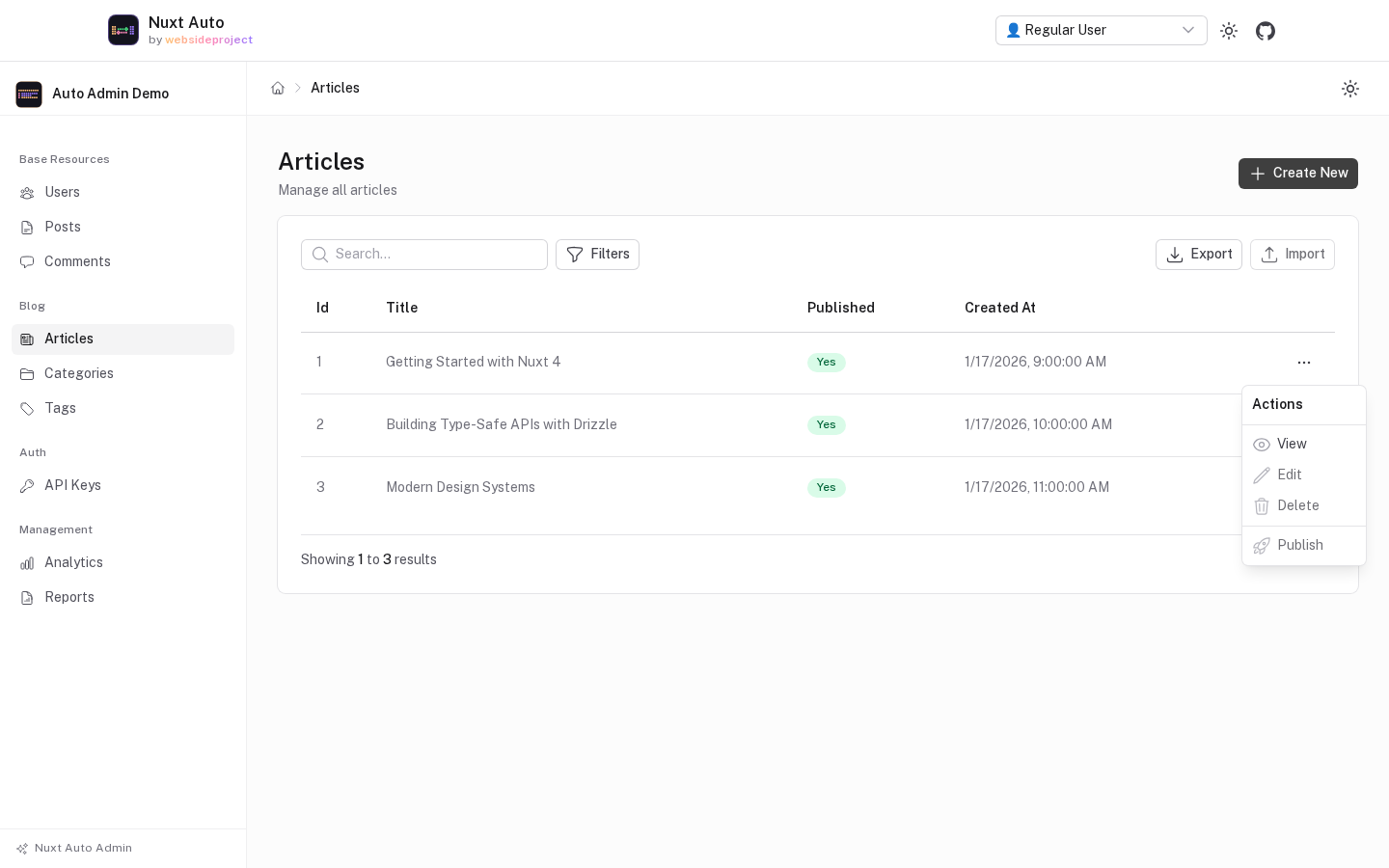
Task: Open Tags in the sidebar
Action: pyautogui.click(x=123, y=409)
